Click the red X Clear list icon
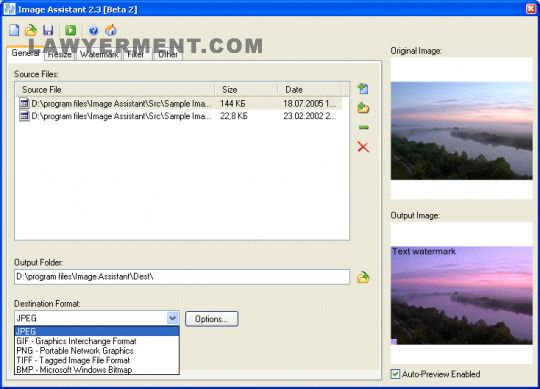The height and width of the screenshot is (389, 540). point(363,147)
